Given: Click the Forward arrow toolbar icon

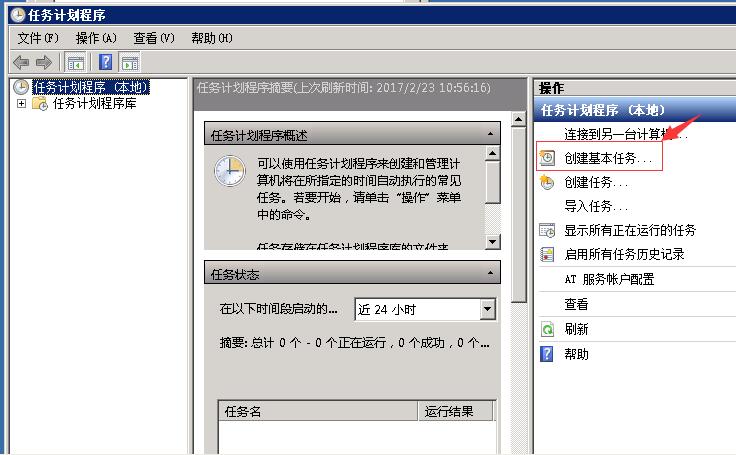Looking at the screenshot, I should [43, 62].
